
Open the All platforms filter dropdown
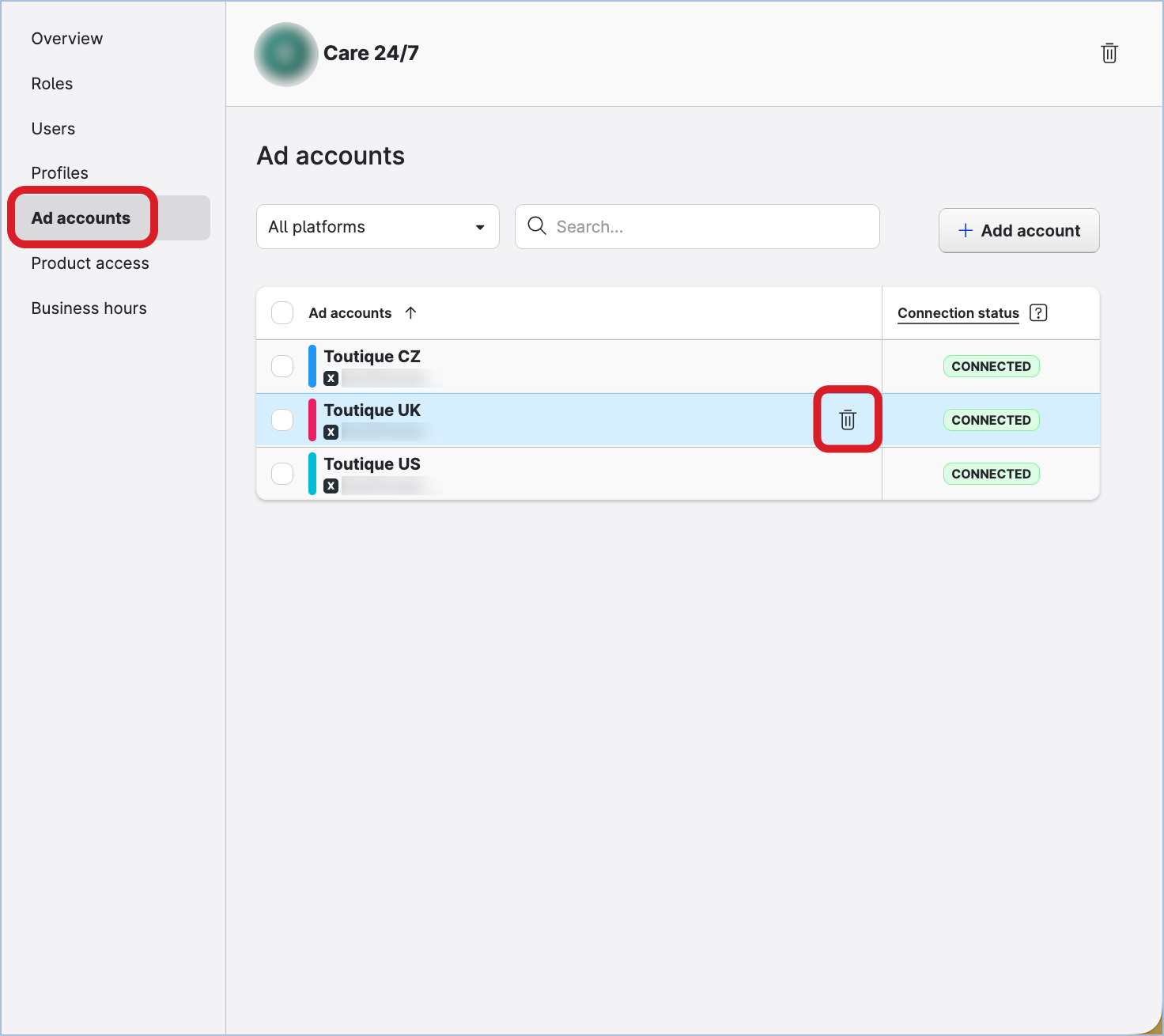point(377,226)
